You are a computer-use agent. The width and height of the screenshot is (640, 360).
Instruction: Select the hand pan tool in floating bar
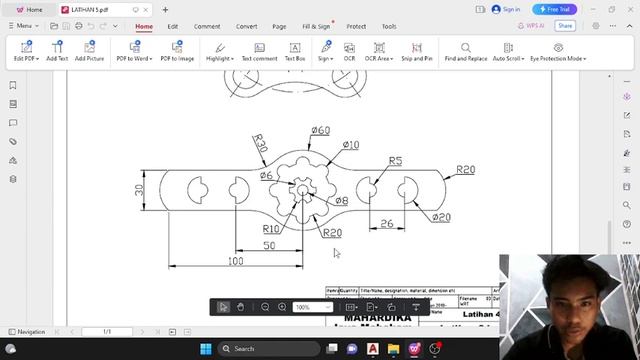pyautogui.click(x=240, y=307)
